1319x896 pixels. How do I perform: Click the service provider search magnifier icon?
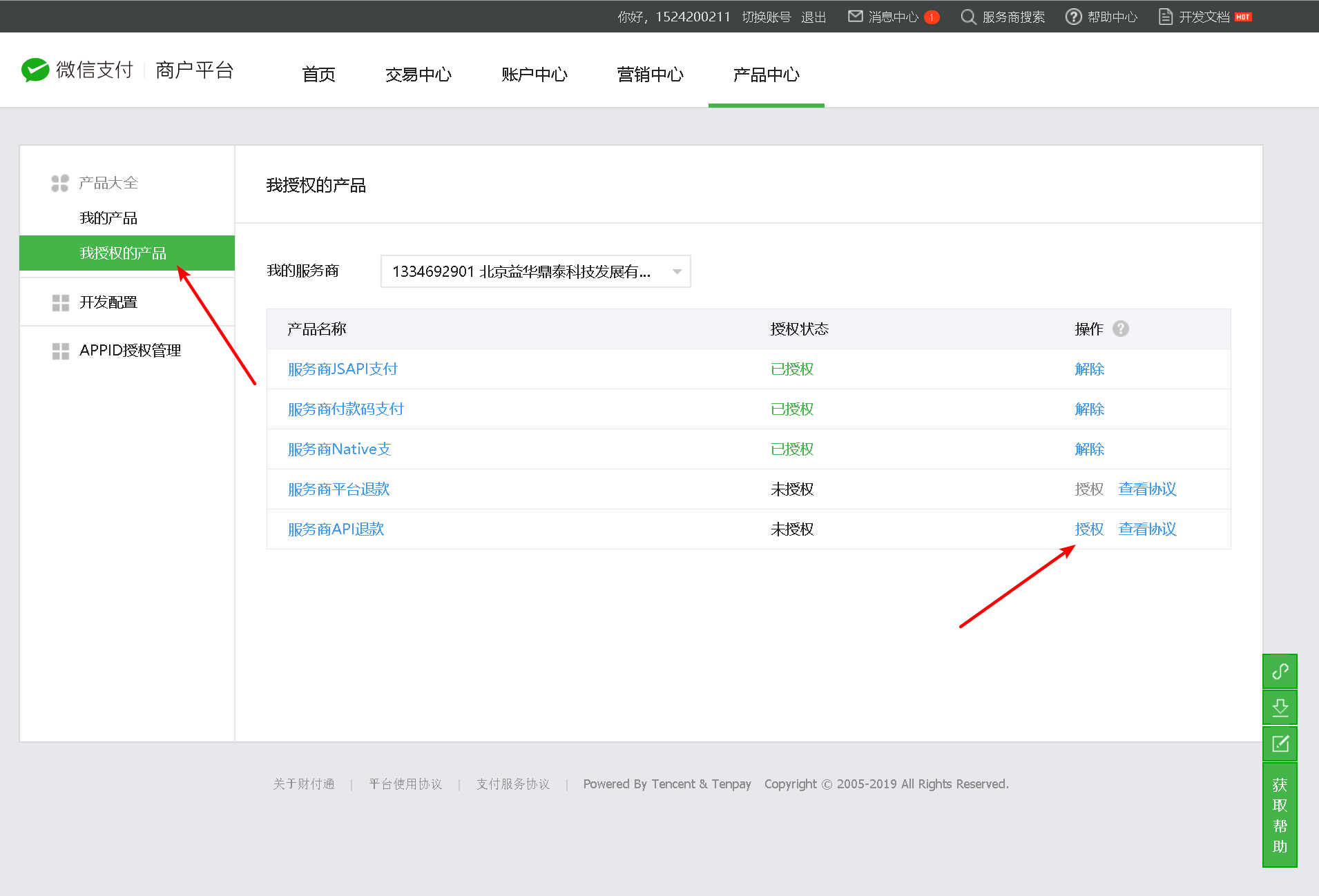tap(968, 17)
